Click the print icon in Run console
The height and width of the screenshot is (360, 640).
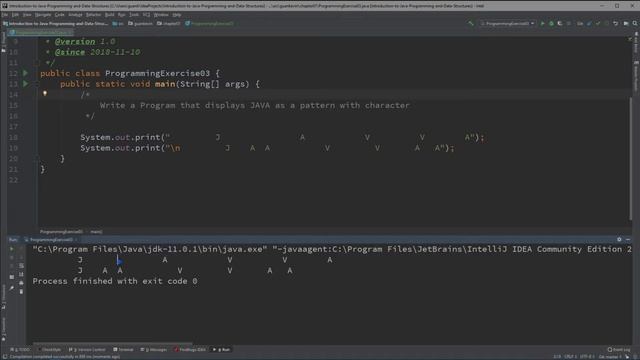point(21,282)
